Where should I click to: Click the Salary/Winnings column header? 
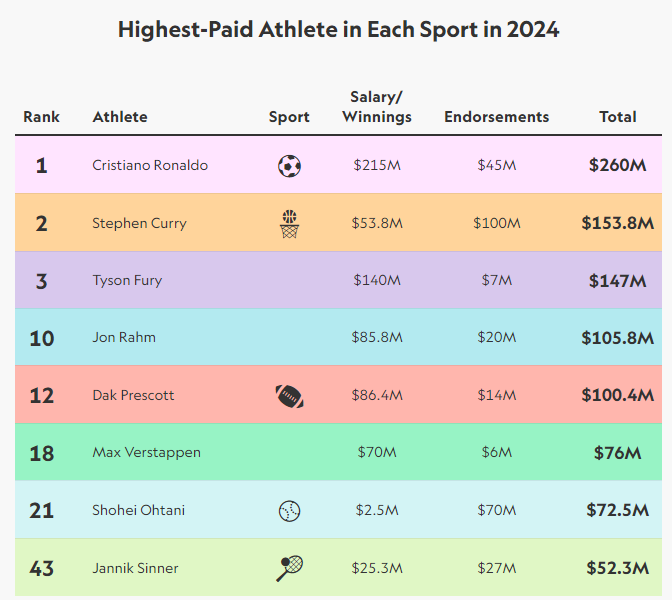click(377, 107)
